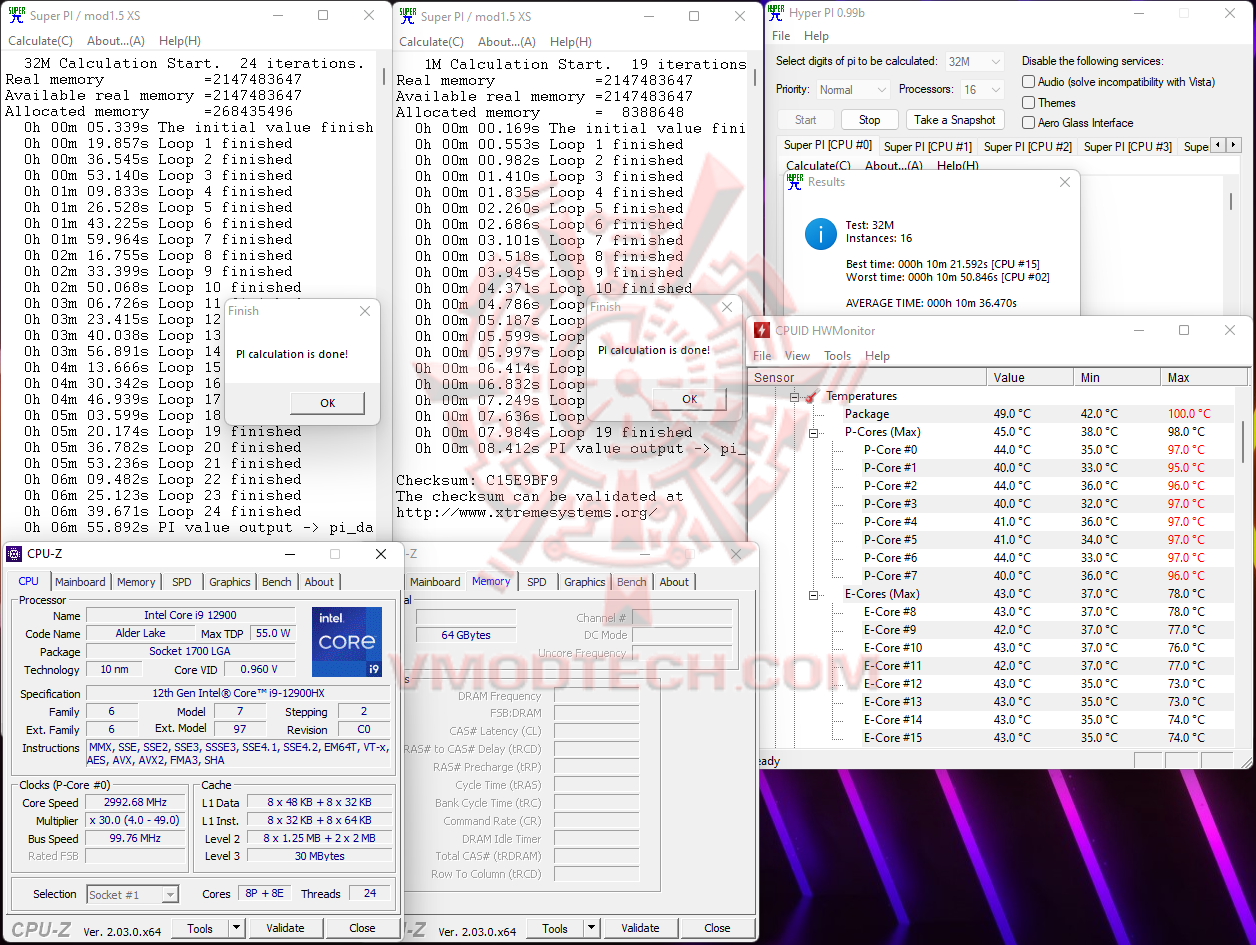Open the Priority Normal dropdown

pyautogui.click(x=852, y=89)
